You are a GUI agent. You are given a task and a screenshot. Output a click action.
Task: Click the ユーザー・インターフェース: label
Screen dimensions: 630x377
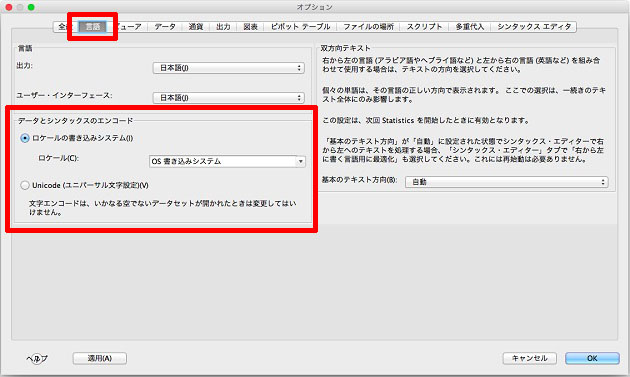pos(64,96)
